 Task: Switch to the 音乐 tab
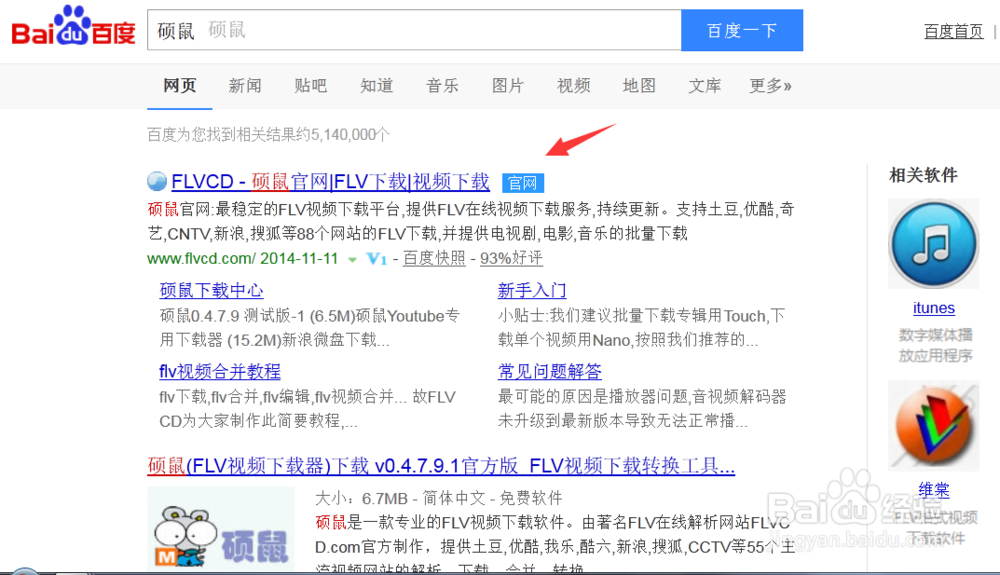point(442,85)
